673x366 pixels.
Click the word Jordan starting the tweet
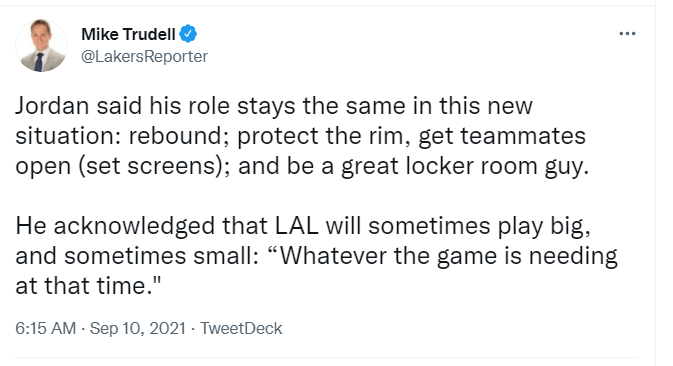pyautogui.click(x=52, y=106)
